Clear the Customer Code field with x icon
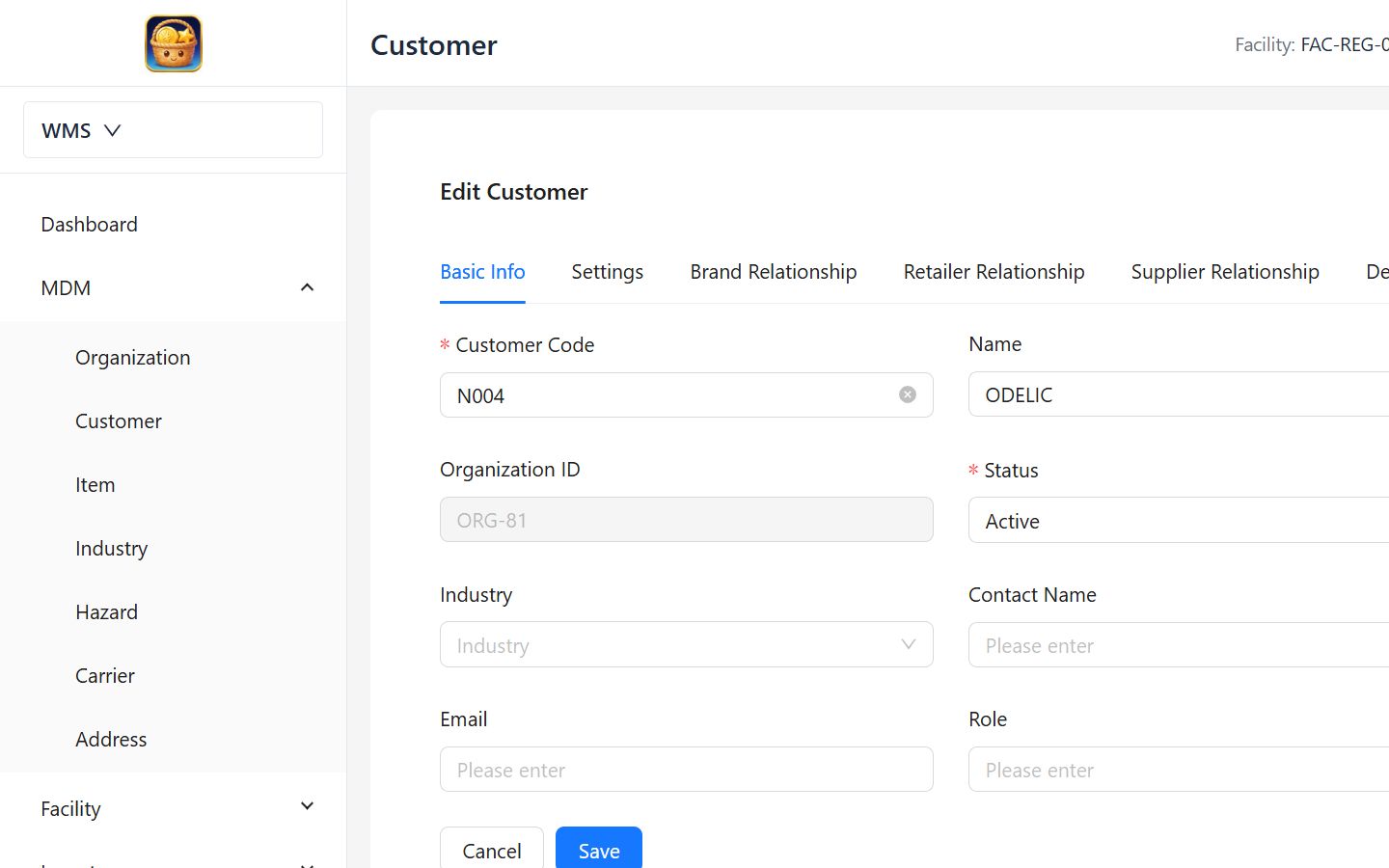This screenshot has height=868, width=1389. click(908, 394)
